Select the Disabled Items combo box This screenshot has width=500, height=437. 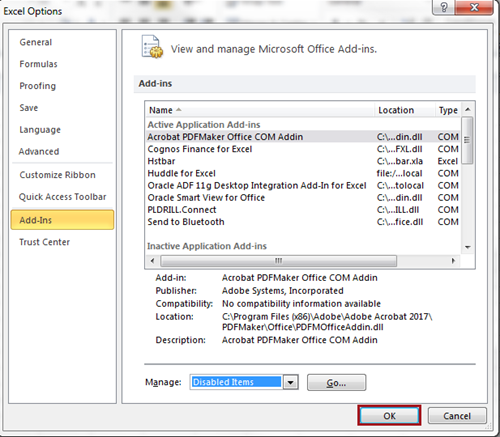click(x=236, y=382)
